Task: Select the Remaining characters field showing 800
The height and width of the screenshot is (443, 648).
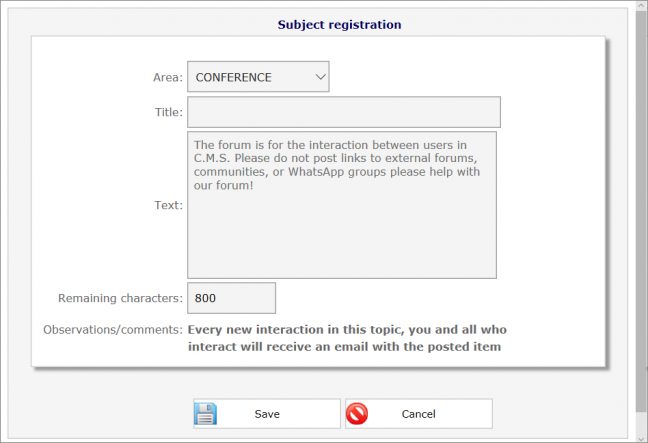Action: pyautogui.click(x=231, y=298)
